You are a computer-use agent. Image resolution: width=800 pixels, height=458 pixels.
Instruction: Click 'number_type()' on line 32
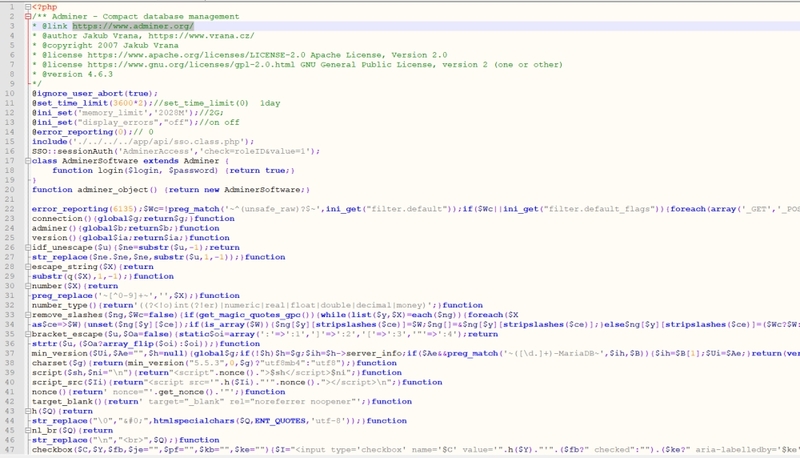(x=65, y=306)
